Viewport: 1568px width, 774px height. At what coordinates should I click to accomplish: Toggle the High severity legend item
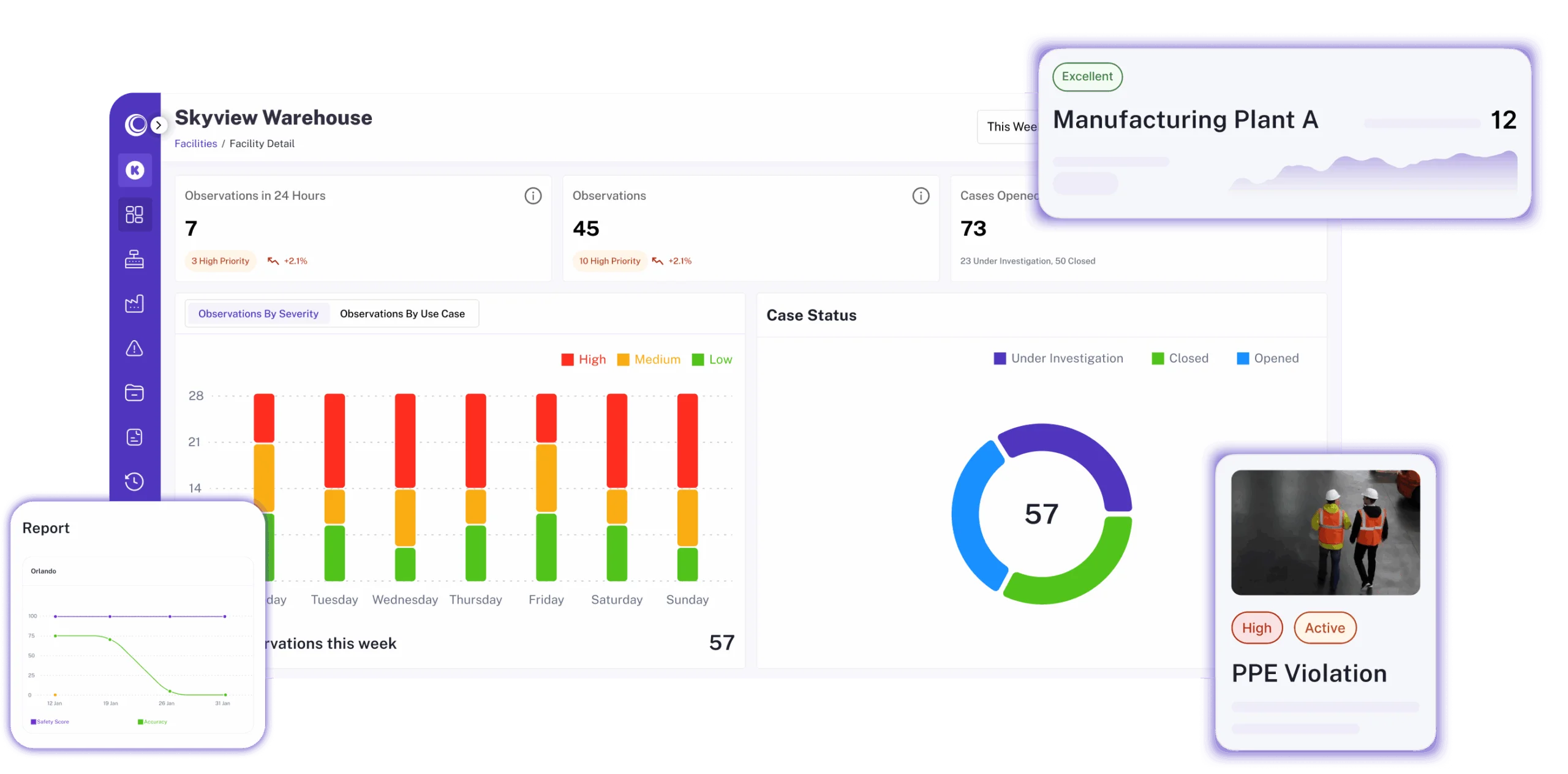[583, 360]
